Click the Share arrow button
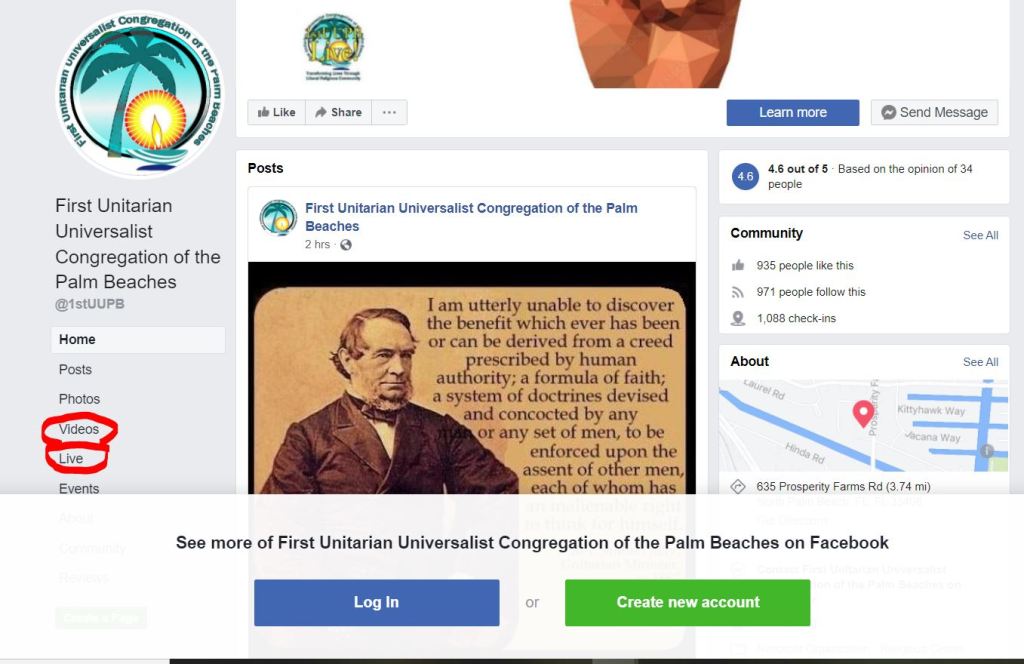Image resolution: width=1024 pixels, height=664 pixels. tap(338, 112)
